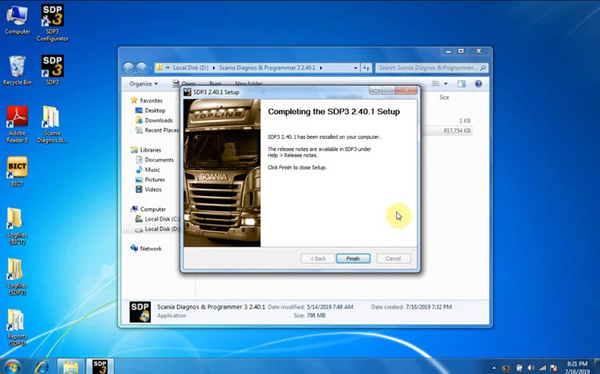Toggle the Explorer preview pane

(x=461, y=83)
